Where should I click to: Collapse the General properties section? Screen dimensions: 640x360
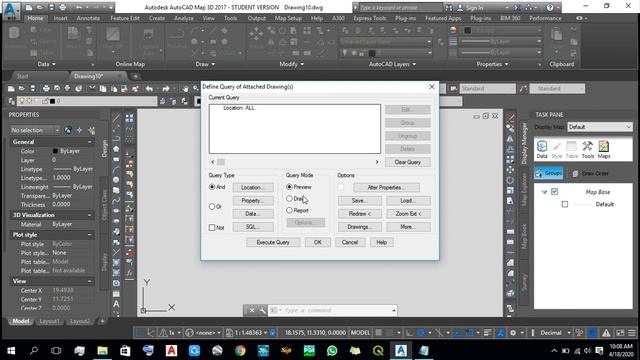(x=89, y=142)
